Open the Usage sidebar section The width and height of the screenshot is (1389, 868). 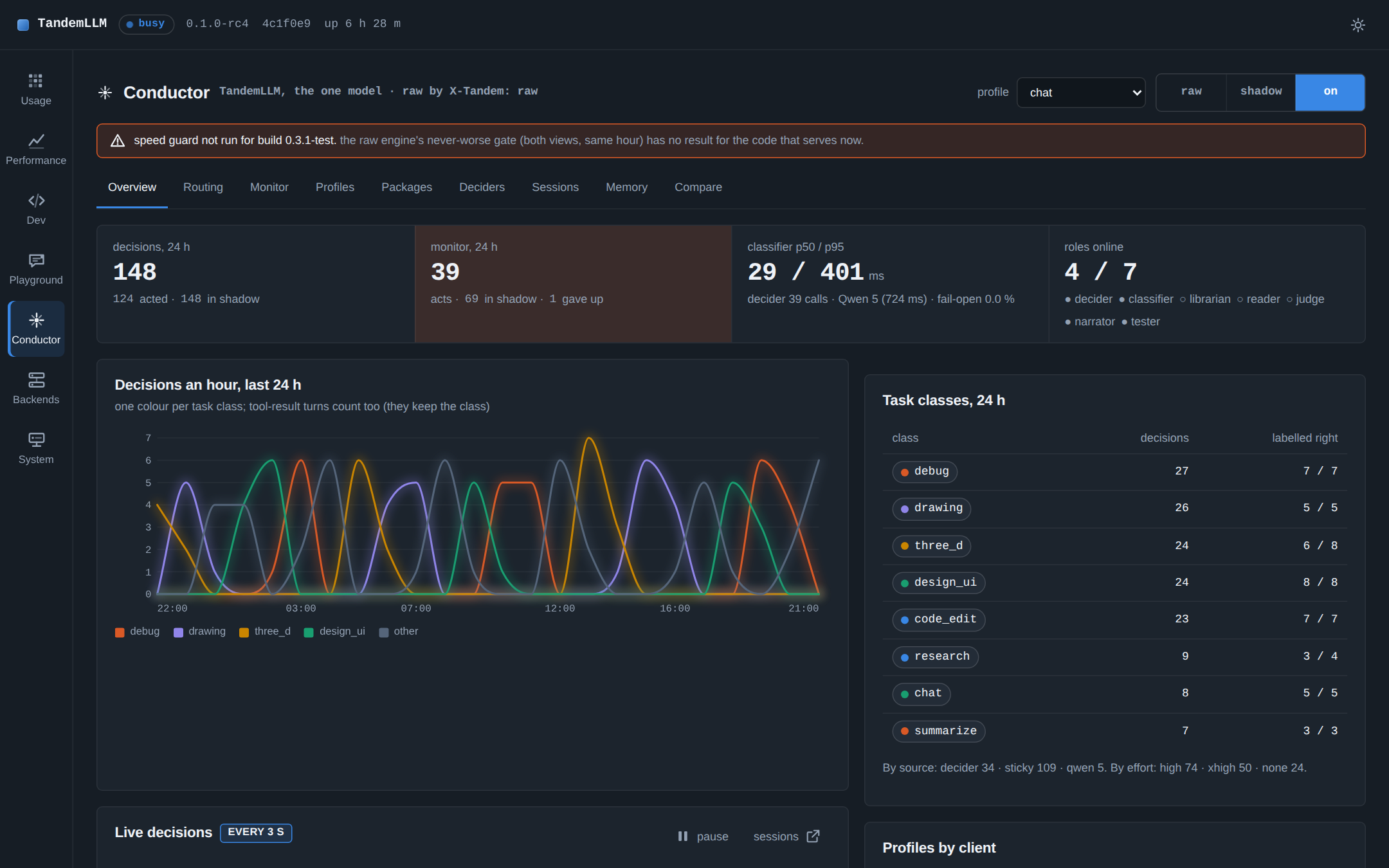[x=36, y=90]
